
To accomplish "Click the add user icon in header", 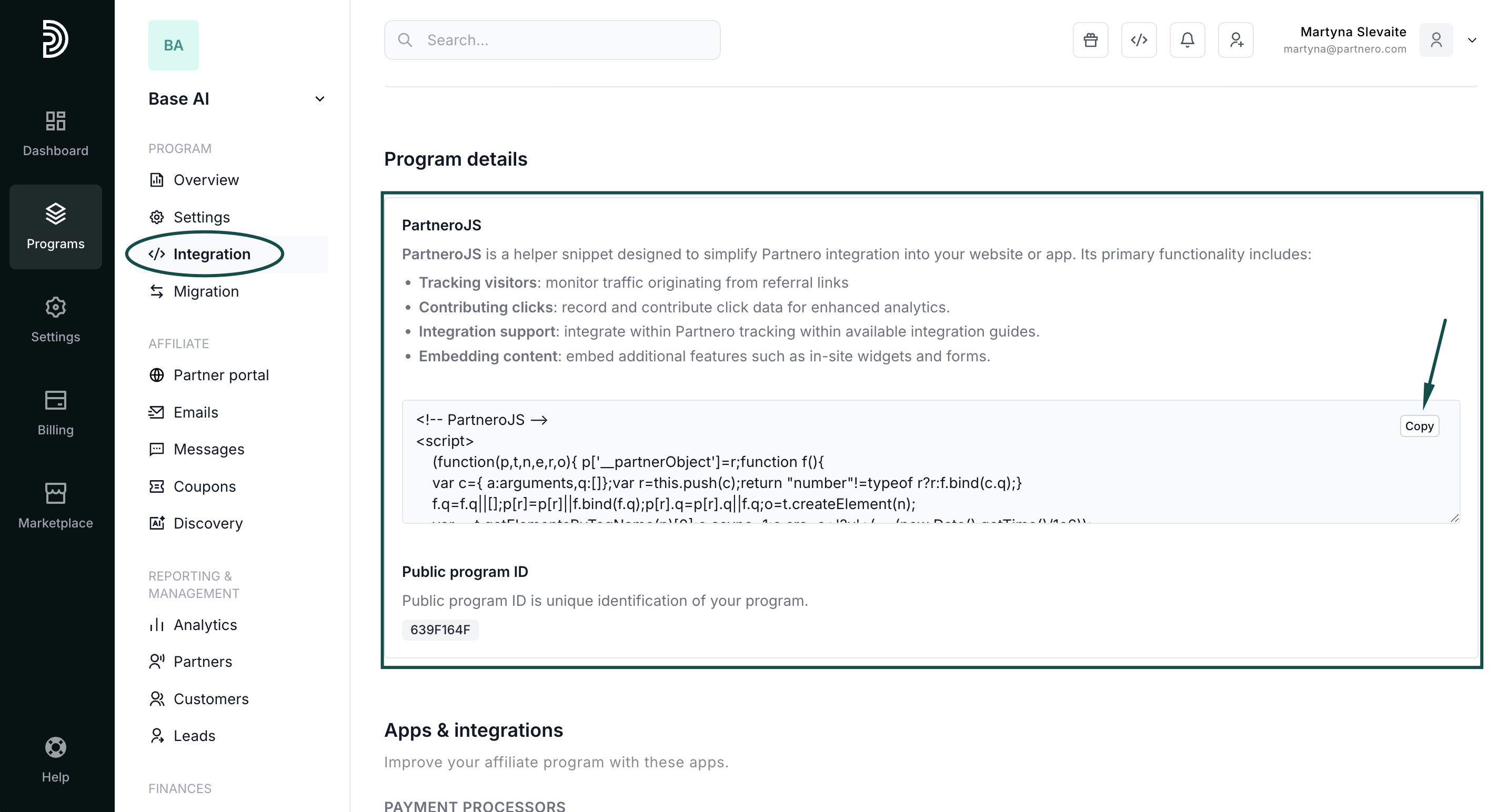I will 1236,40.
